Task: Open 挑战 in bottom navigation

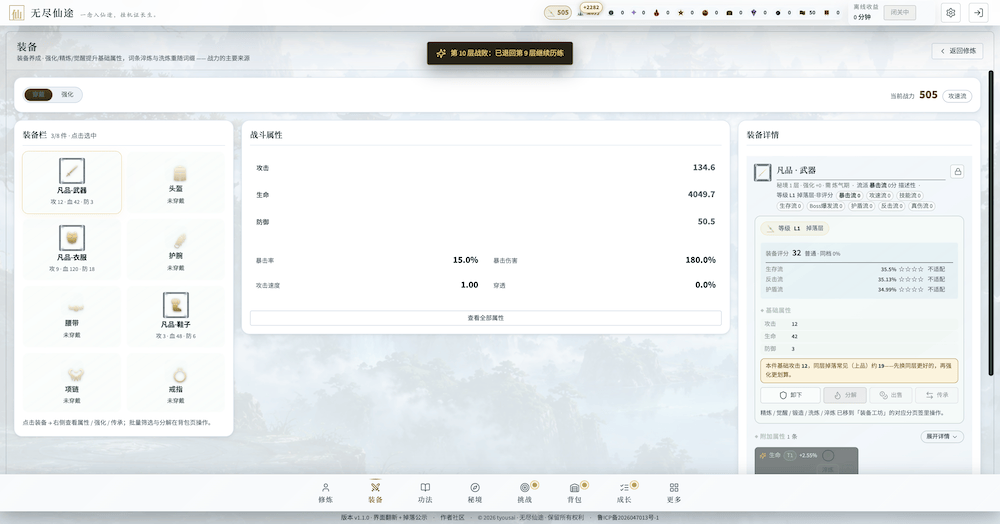Action: 524,493
